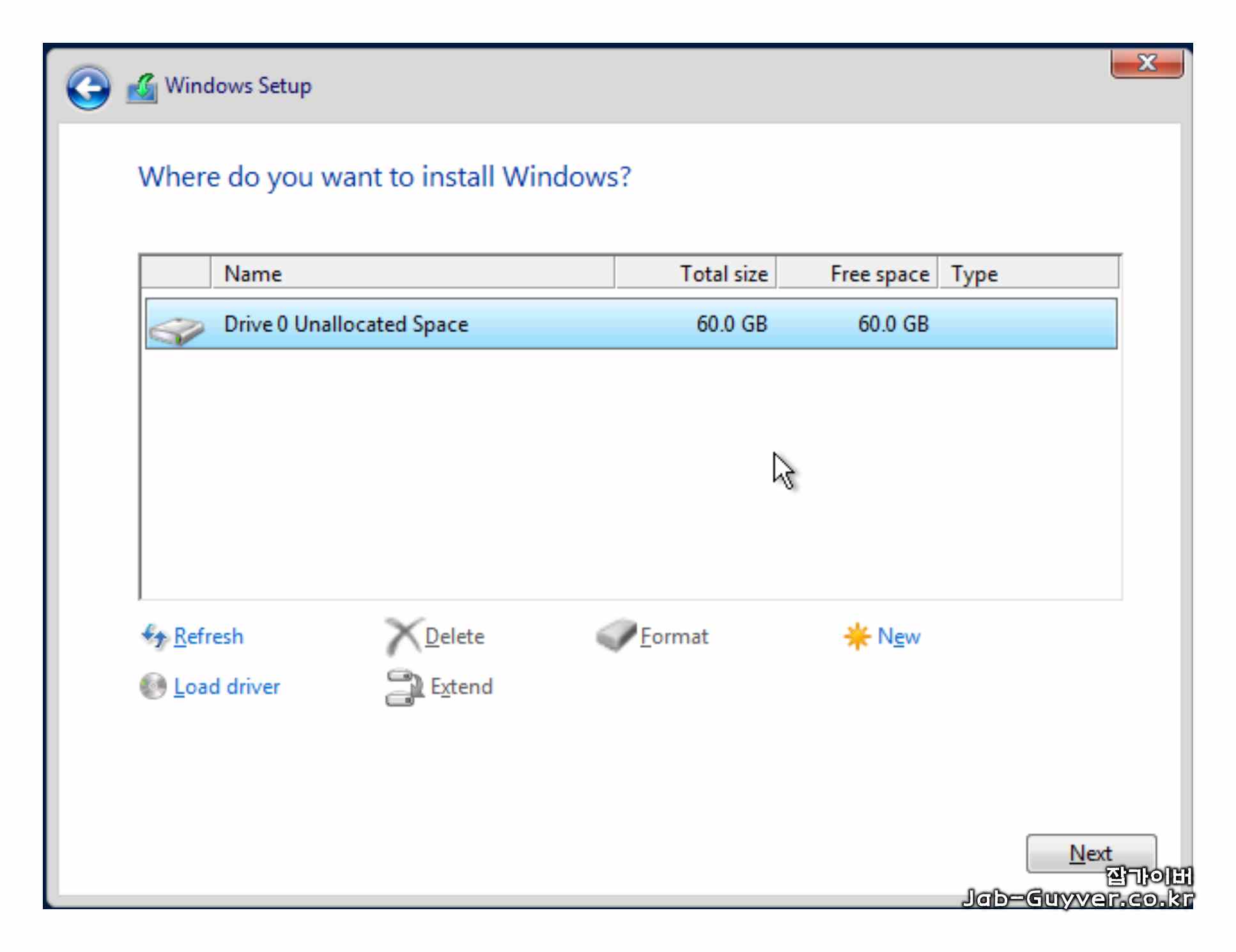Open the Refresh link
This screenshot has height=952, width=1236.
click(x=208, y=636)
